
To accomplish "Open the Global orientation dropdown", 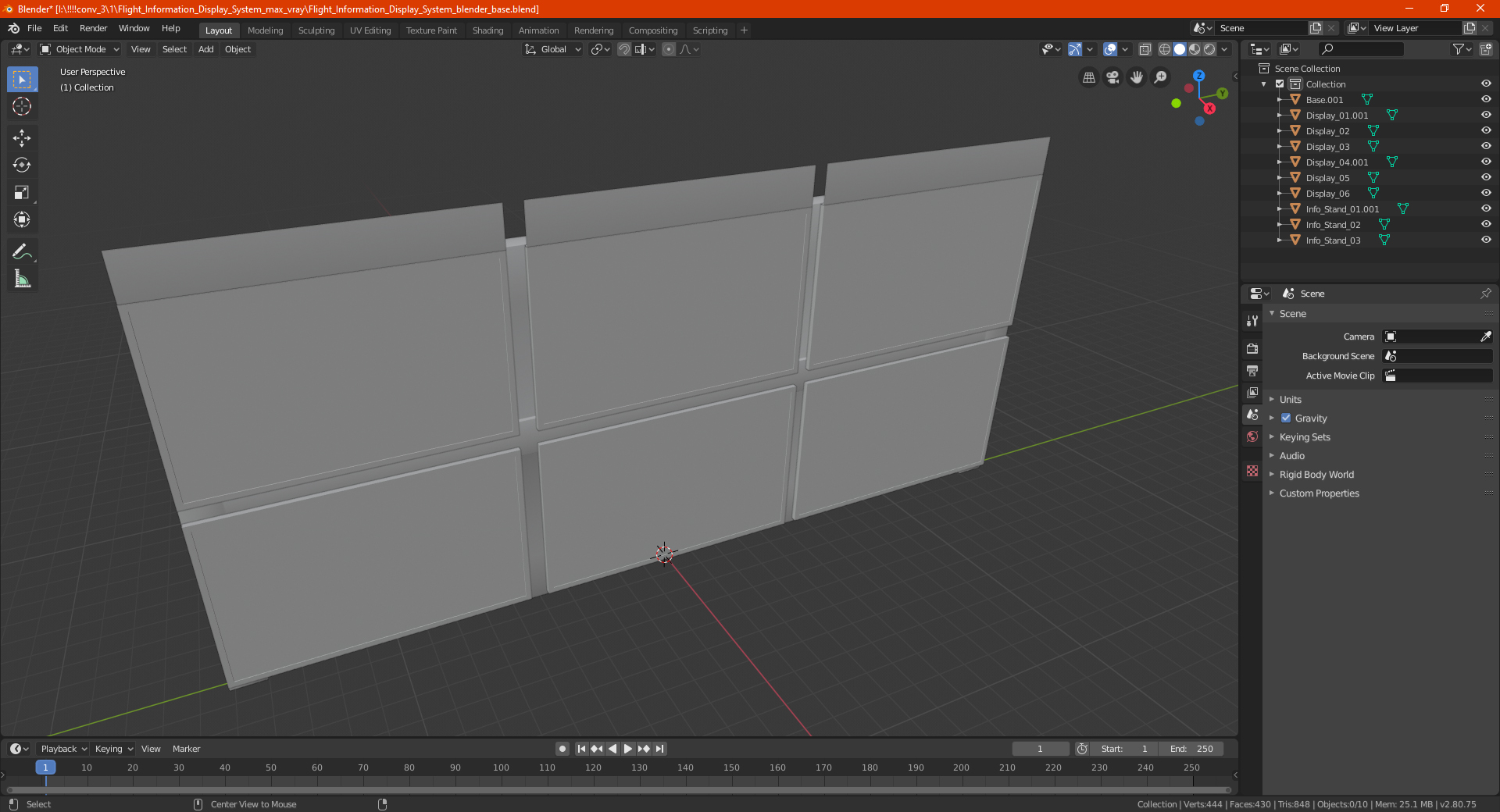I will [x=553, y=49].
